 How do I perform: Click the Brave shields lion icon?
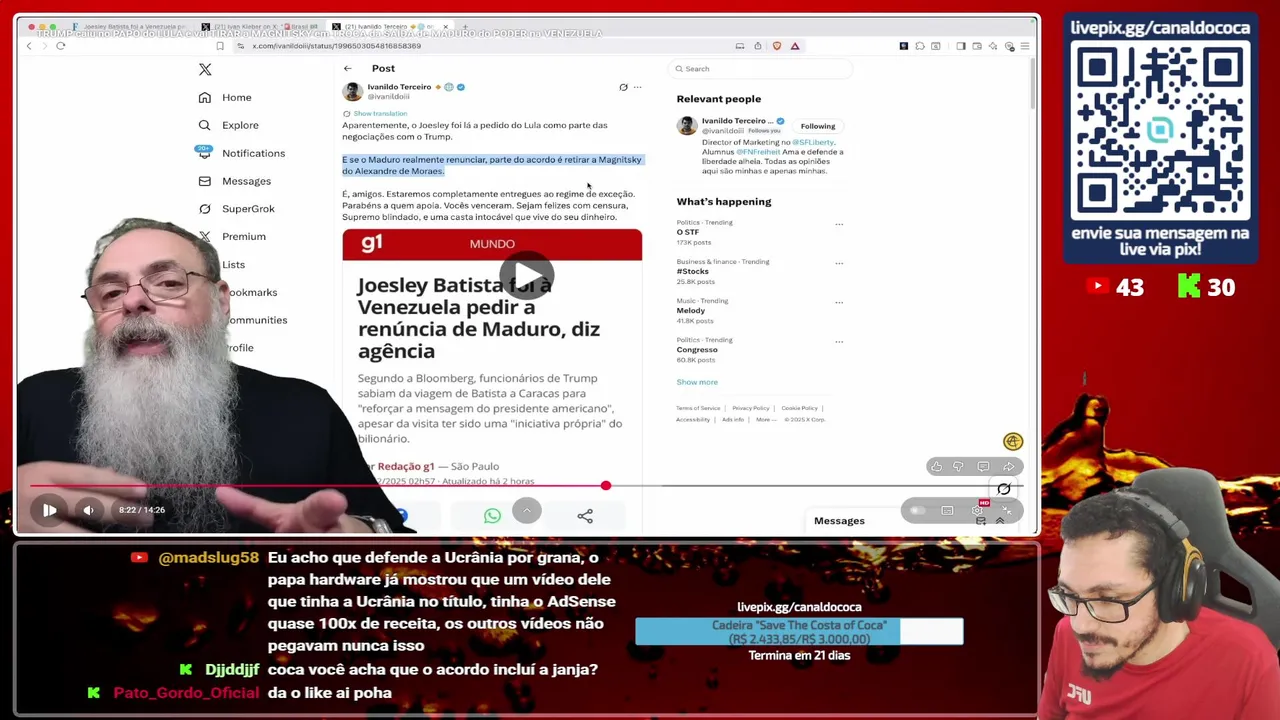[x=777, y=46]
